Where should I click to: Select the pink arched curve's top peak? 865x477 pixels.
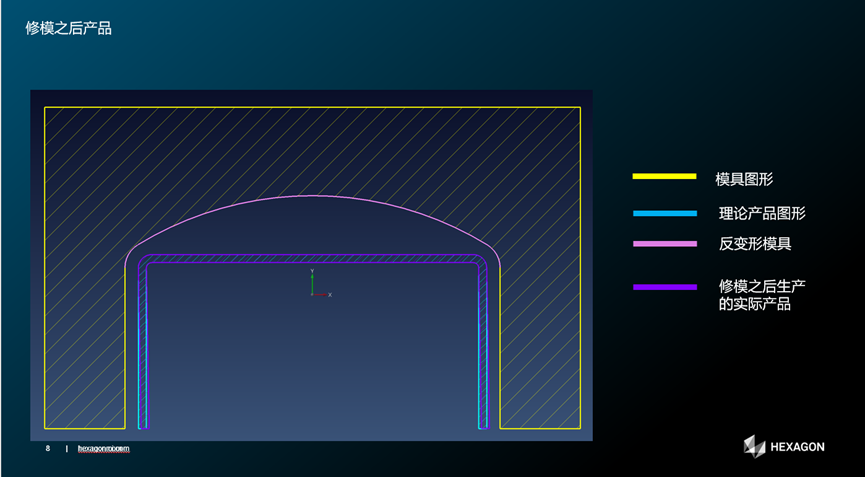click(x=312, y=194)
